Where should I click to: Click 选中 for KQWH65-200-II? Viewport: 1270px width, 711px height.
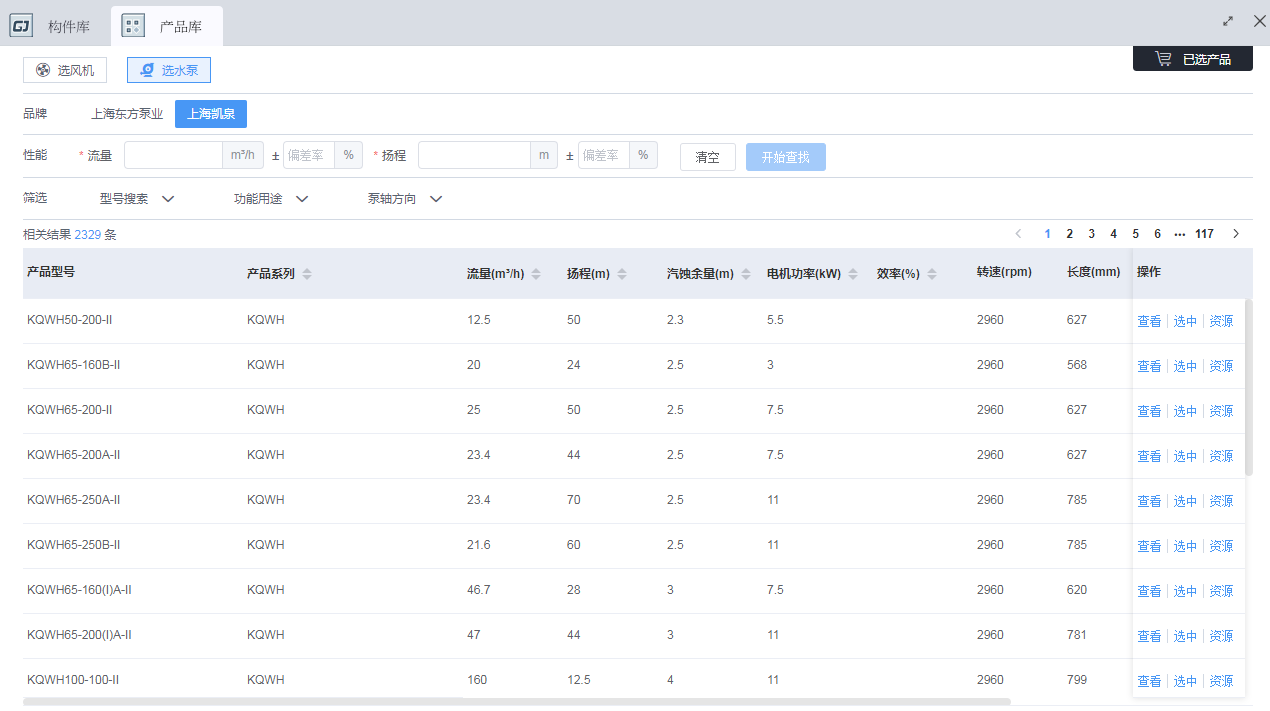[x=1185, y=411]
